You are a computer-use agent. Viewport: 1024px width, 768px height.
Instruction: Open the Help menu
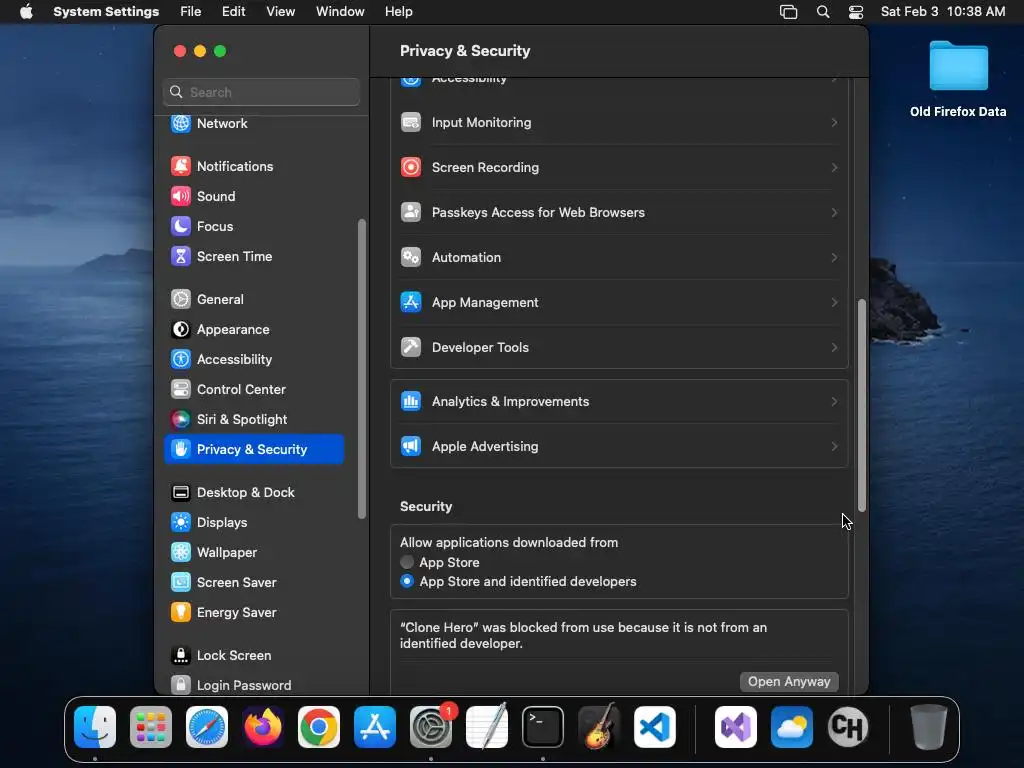point(398,12)
